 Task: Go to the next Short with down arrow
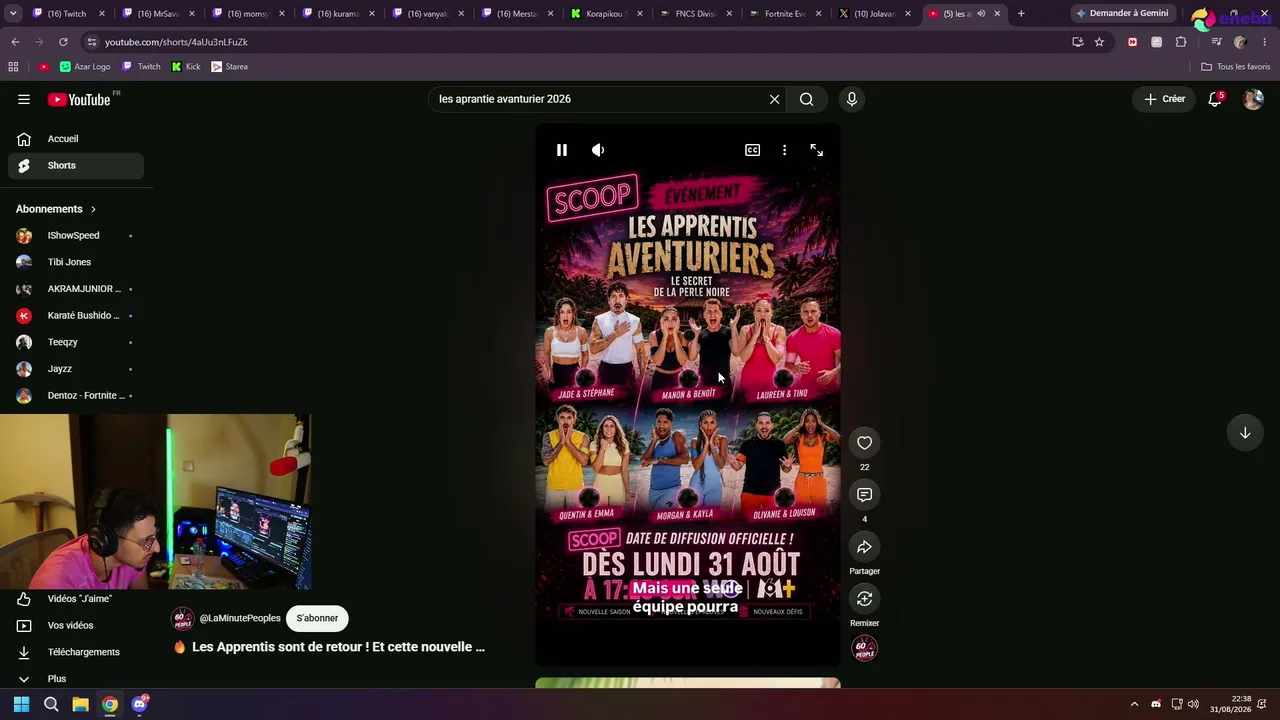tap(1245, 433)
